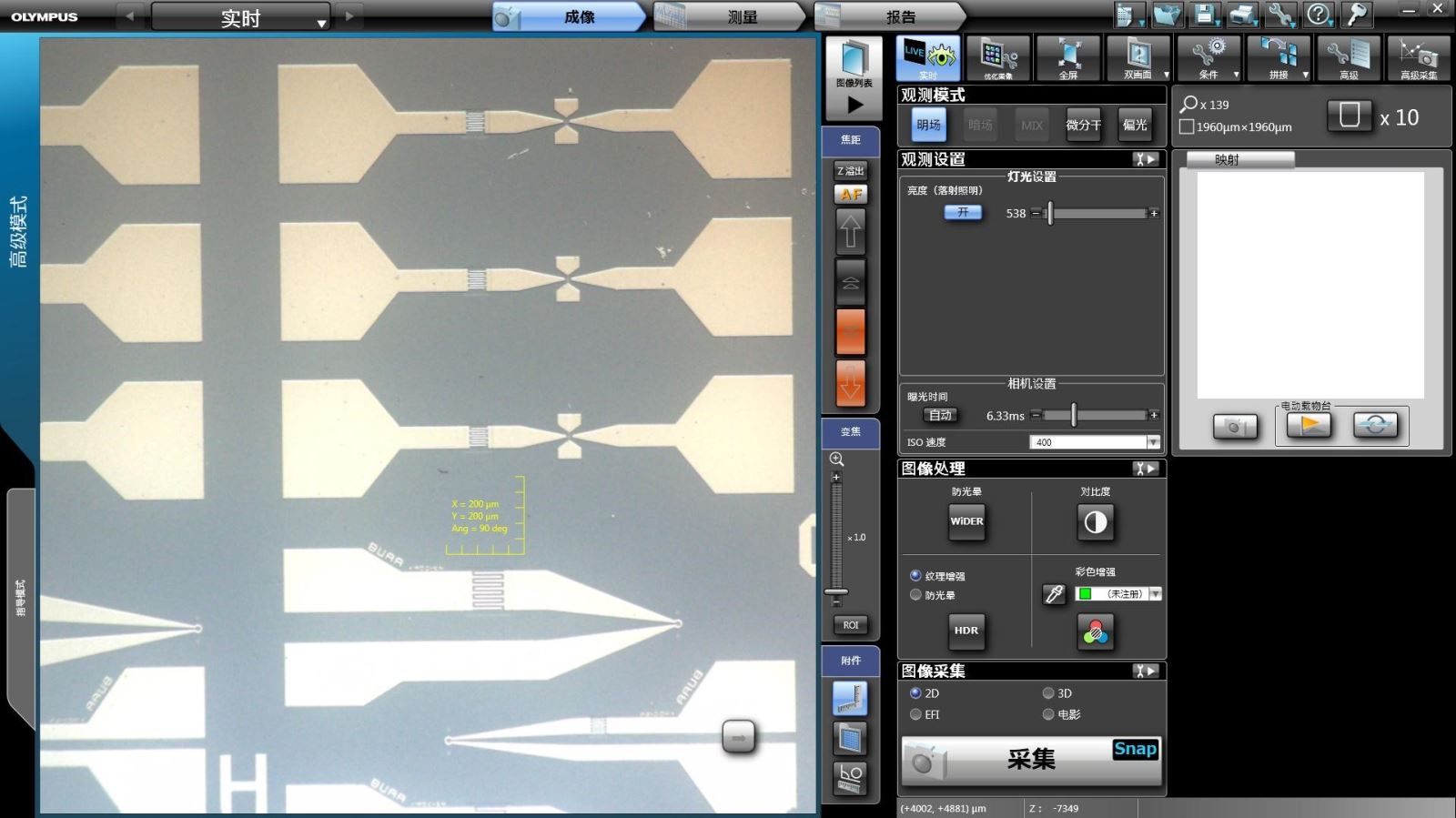Select the color enhancement eyedropper tool
Image resolution: width=1456 pixels, height=818 pixels.
tap(1054, 594)
